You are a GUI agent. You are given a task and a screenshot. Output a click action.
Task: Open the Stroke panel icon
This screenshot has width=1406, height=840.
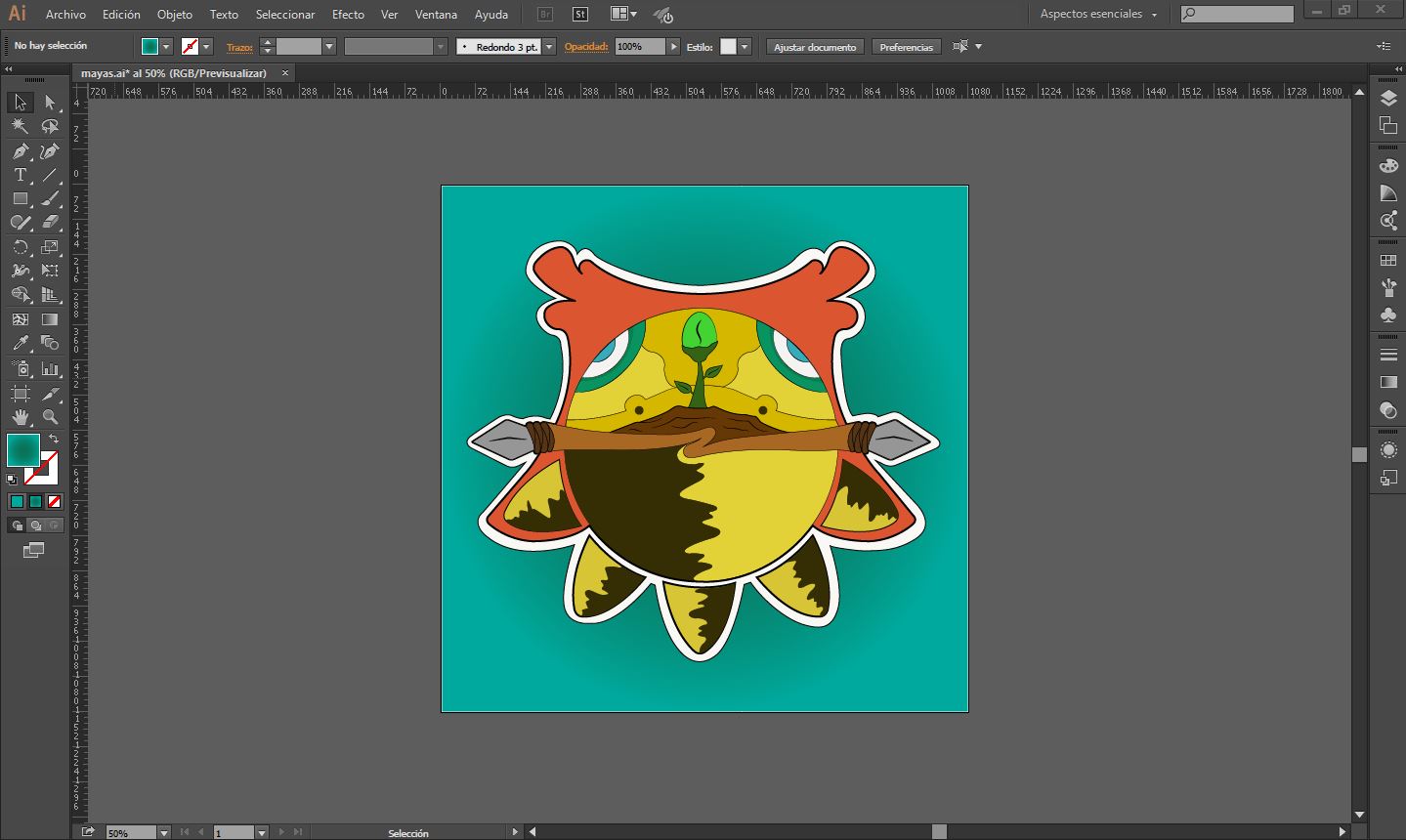click(x=1388, y=355)
